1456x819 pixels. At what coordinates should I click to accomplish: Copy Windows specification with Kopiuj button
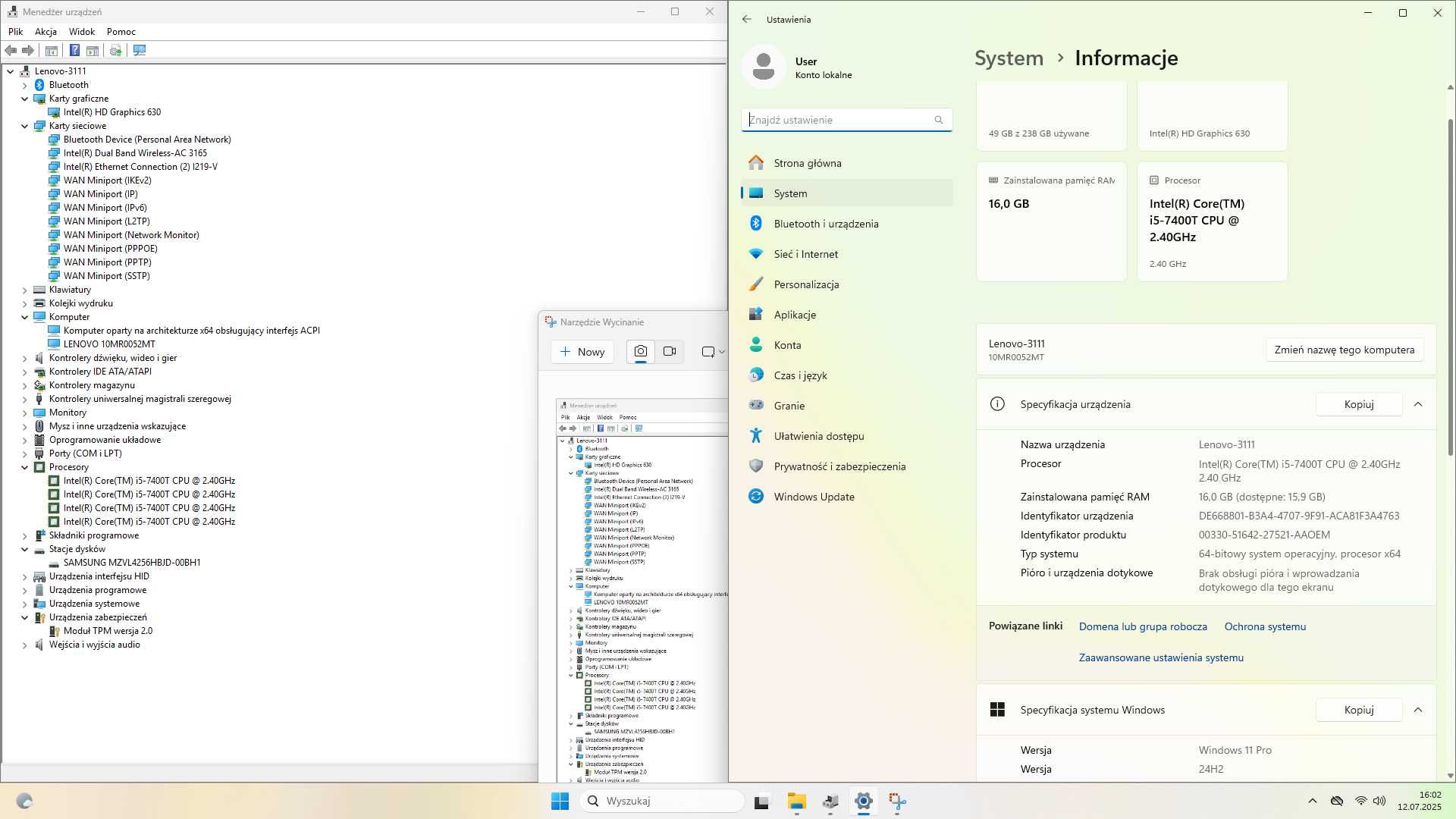pyautogui.click(x=1358, y=710)
